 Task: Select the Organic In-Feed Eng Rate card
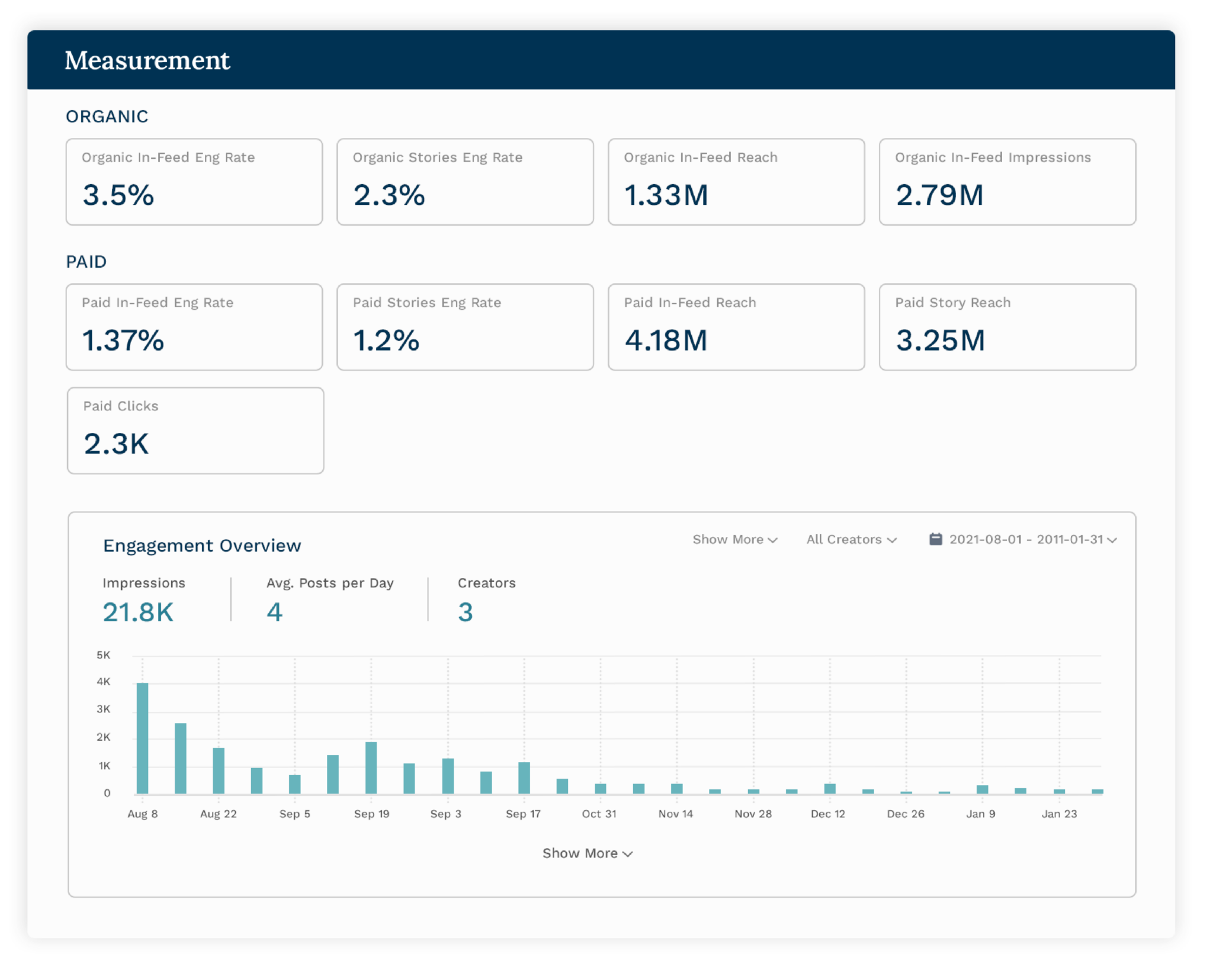(x=194, y=182)
